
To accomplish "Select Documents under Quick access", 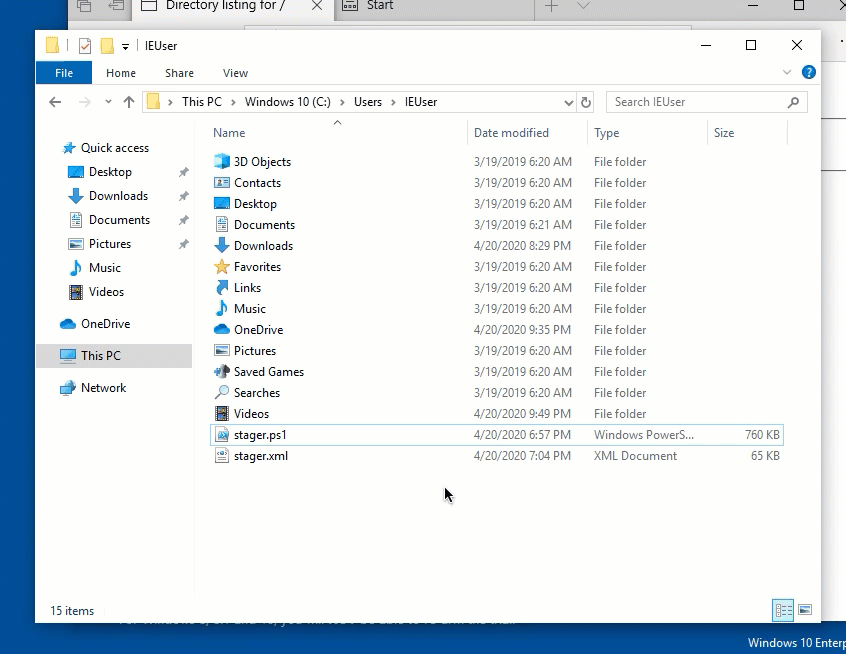I will click(x=119, y=220).
